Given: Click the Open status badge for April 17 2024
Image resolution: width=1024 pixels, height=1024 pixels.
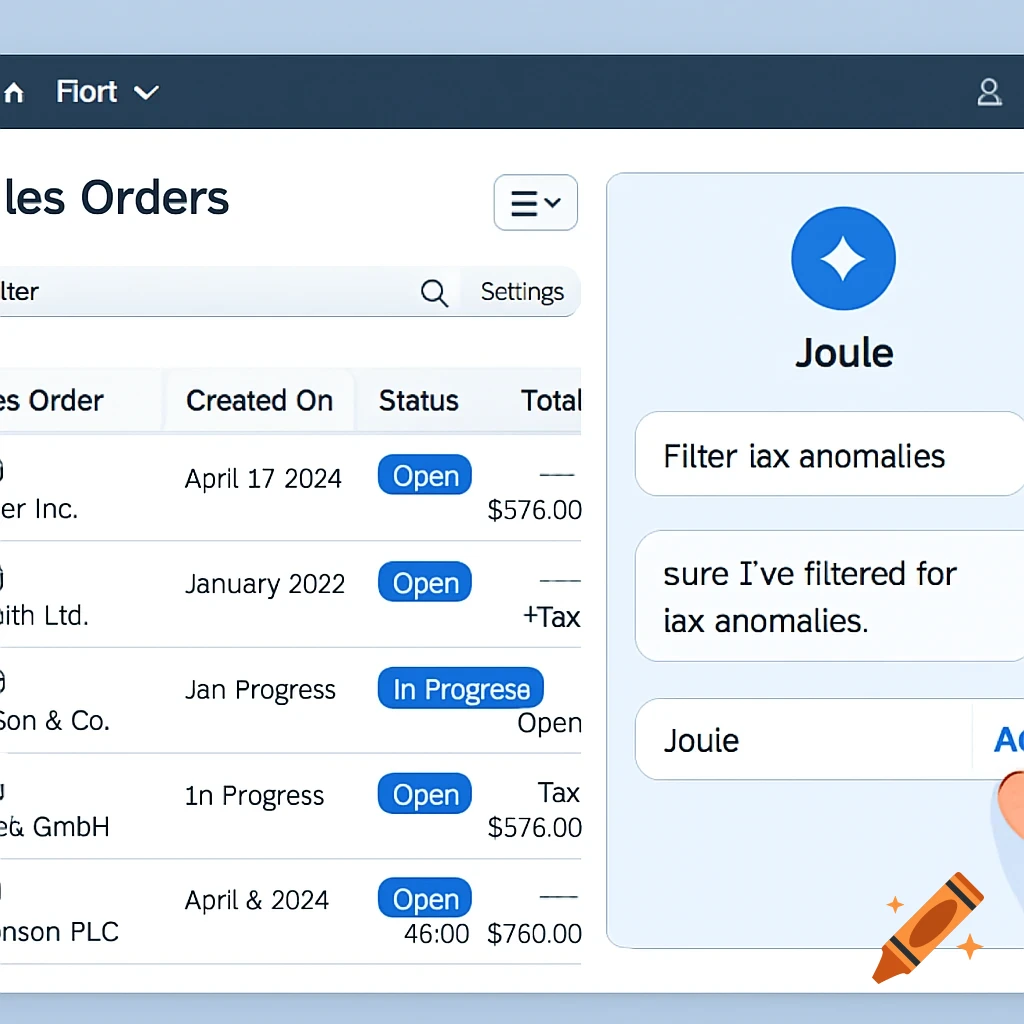Looking at the screenshot, I should pyautogui.click(x=424, y=475).
